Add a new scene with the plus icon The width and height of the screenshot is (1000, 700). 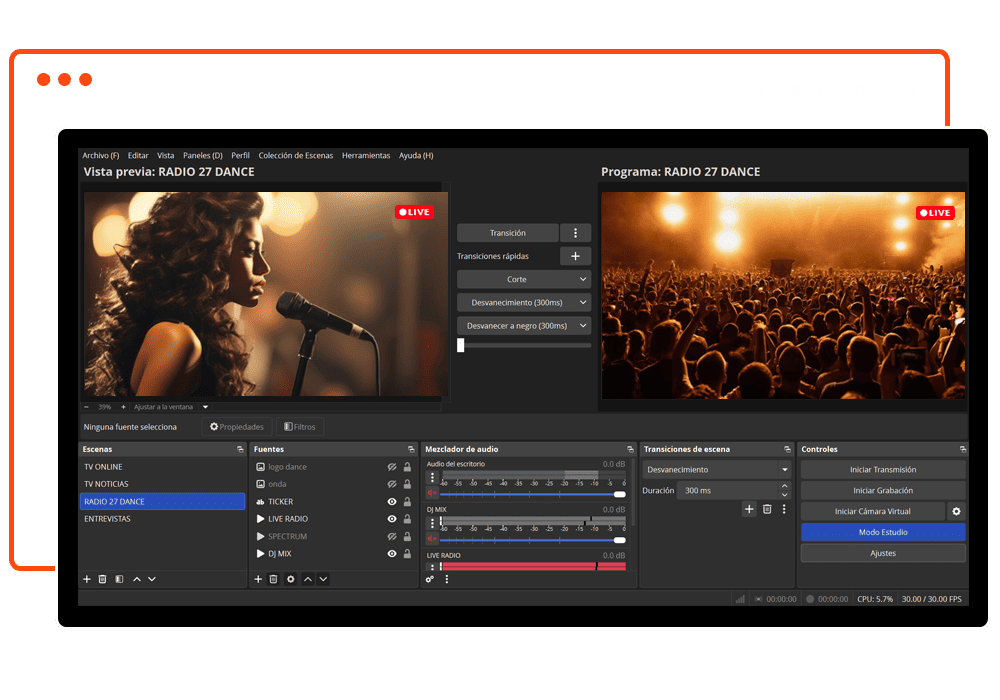[x=86, y=579]
